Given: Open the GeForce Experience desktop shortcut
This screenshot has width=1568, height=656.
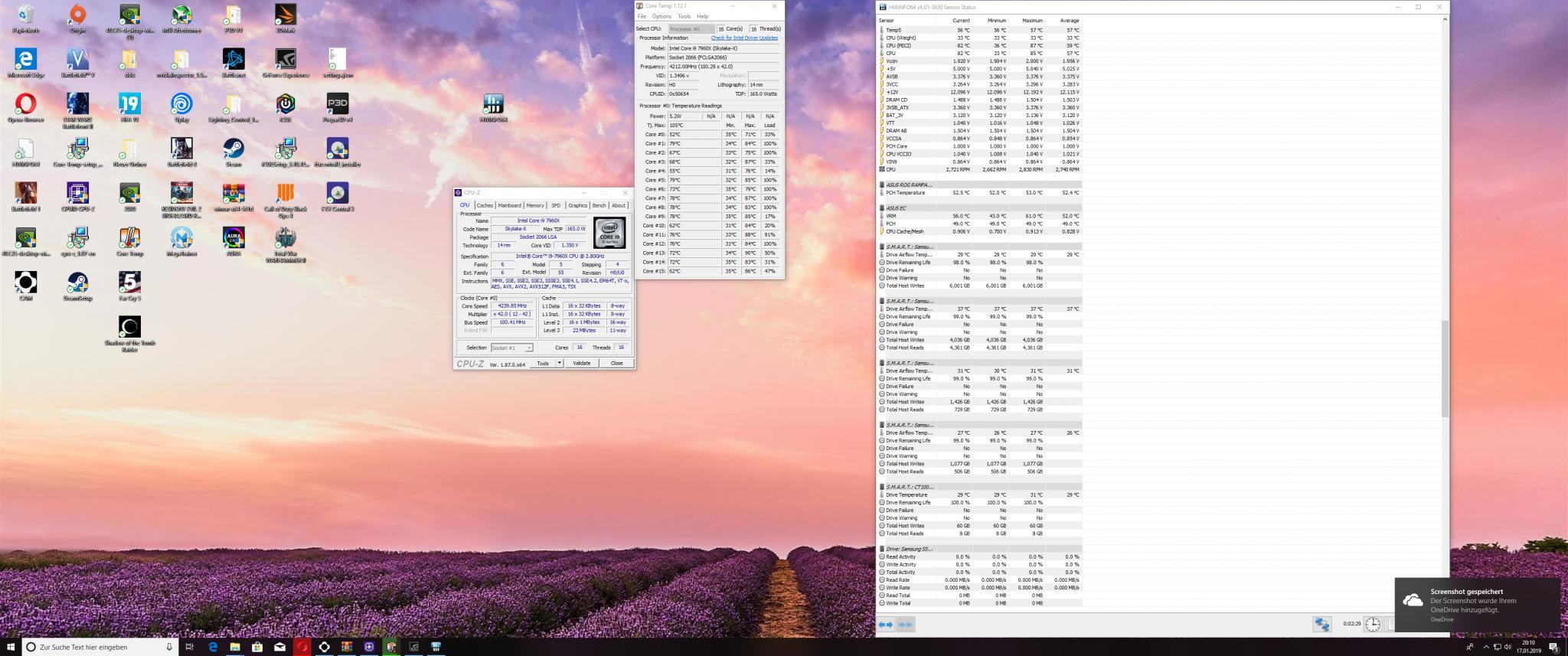Looking at the screenshot, I should click(286, 63).
